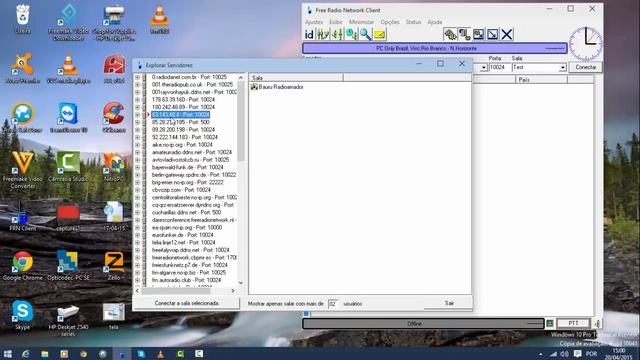Image resolution: width=640 pixels, height=360 pixels.
Task: Open the Google Chrome desktop icon
Action: 22,266
